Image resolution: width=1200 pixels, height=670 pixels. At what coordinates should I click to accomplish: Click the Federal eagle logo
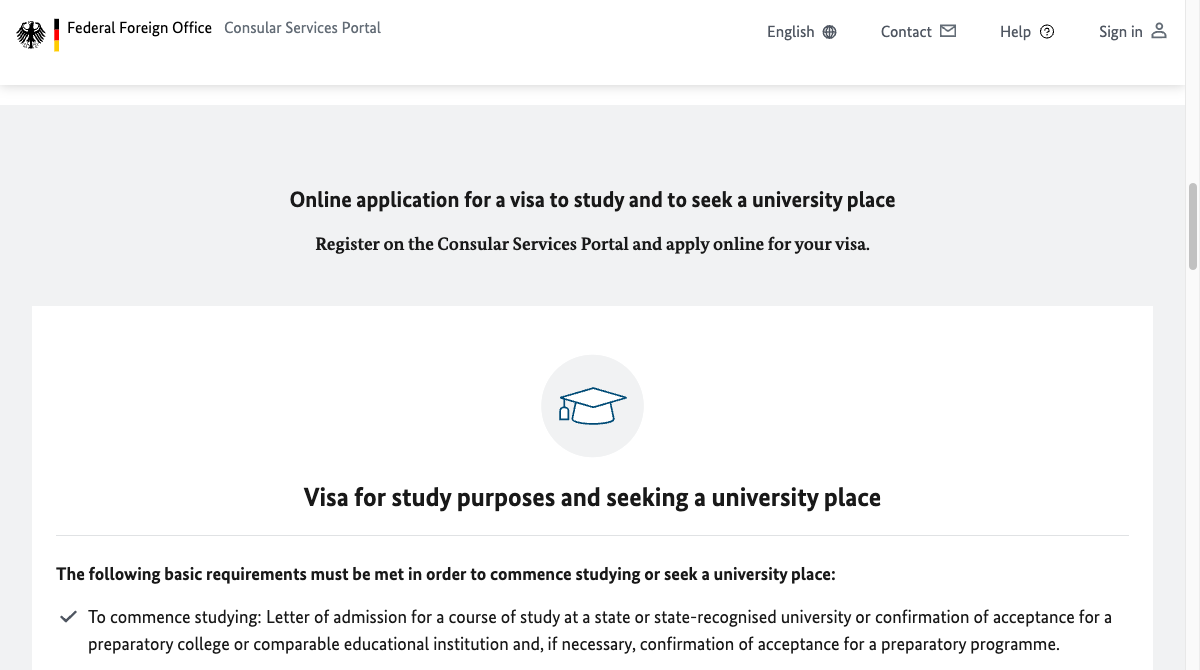[x=31, y=35]
